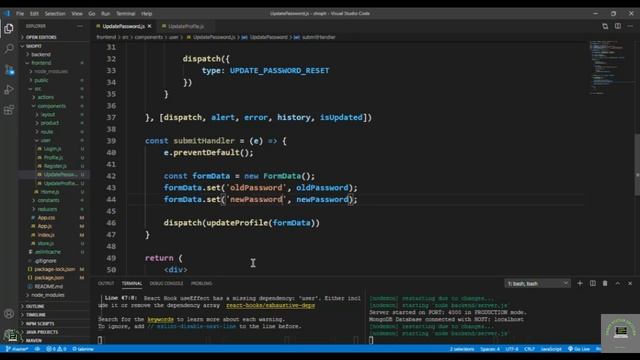Open the Edit menu
Image resolution: width=640 pixels, height=360 pixels.
[x=34, y=13]
